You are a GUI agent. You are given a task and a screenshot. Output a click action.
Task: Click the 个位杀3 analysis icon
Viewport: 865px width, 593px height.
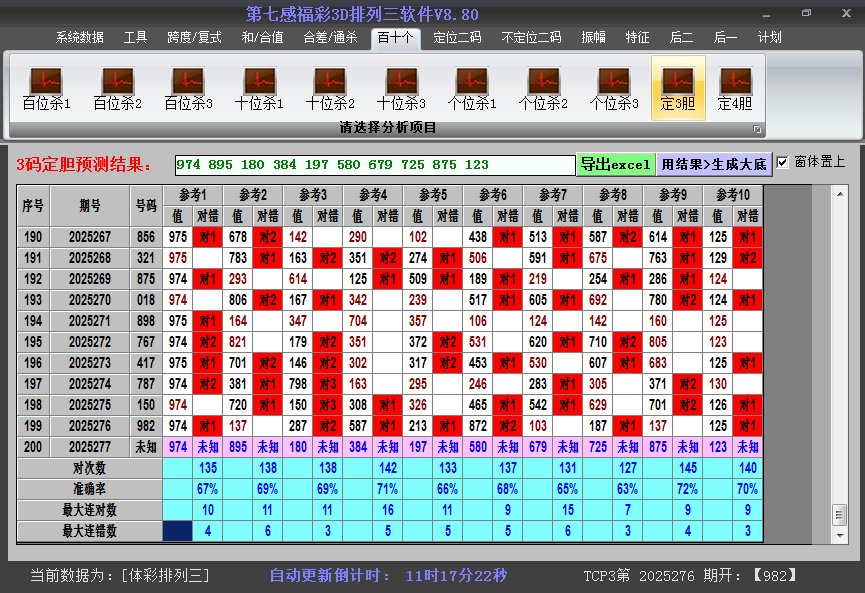pyautogui.click(x=615, y=85)
